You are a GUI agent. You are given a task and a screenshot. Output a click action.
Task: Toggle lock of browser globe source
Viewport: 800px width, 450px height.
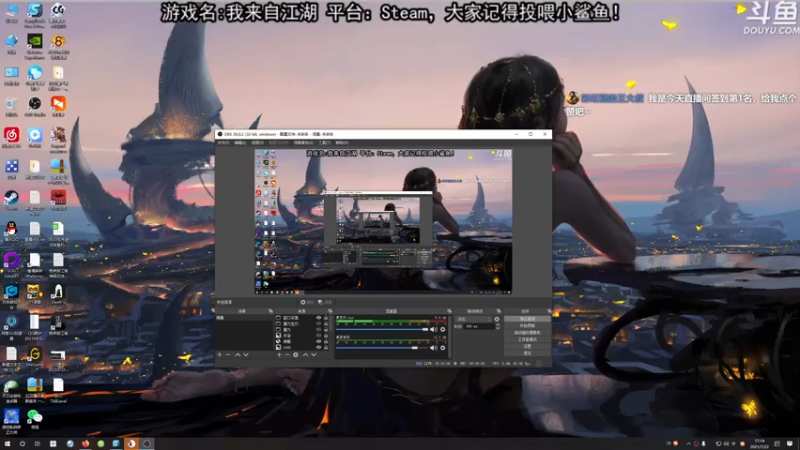[326, 341]
